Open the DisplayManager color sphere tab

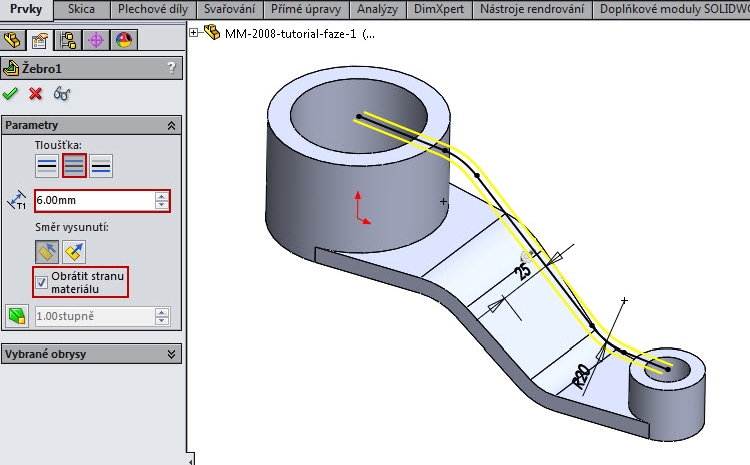[124, 40]
